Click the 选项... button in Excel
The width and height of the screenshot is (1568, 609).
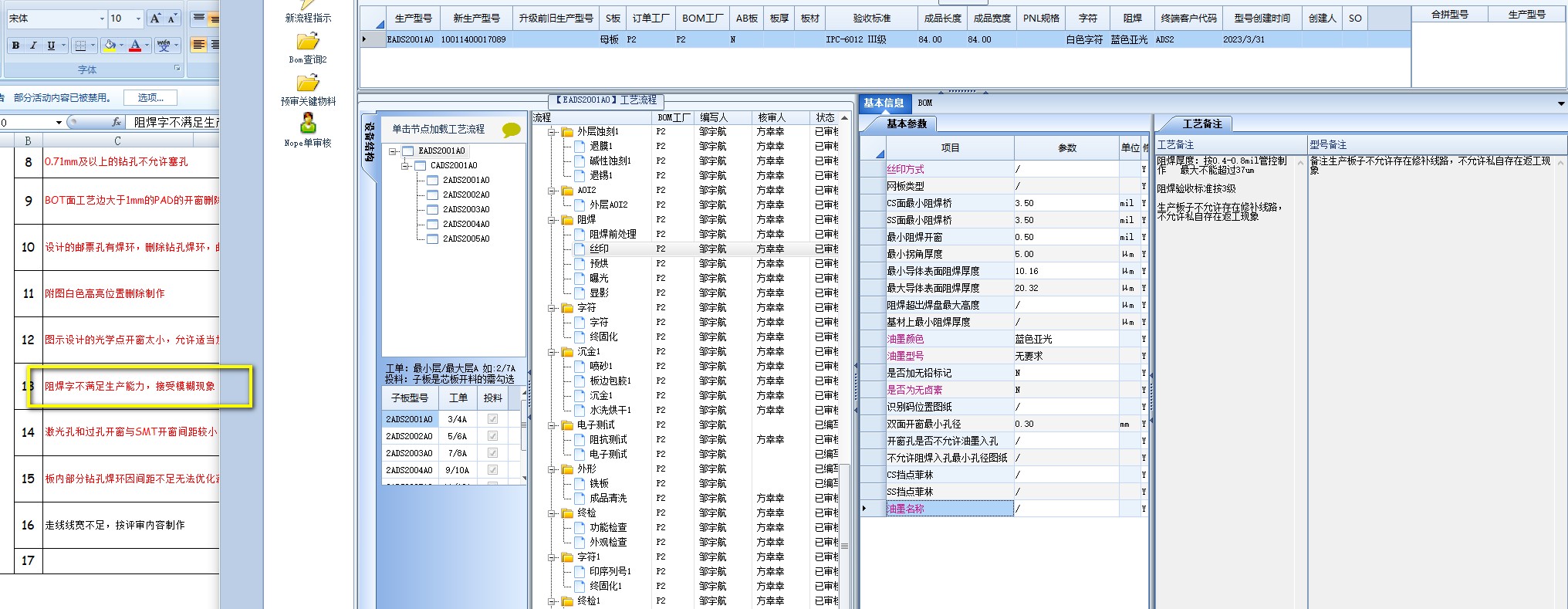pyautogui.click(x=150, y=98)
